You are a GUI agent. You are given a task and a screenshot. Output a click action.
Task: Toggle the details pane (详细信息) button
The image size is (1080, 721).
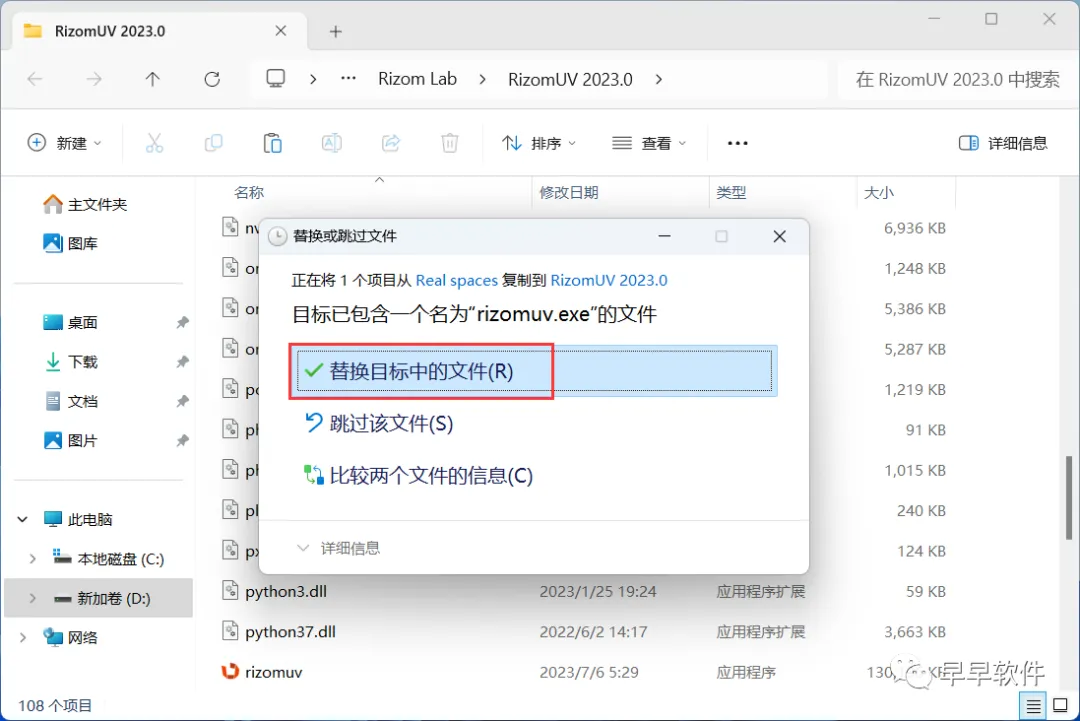pyautogui.click(x=1003, y=143)
